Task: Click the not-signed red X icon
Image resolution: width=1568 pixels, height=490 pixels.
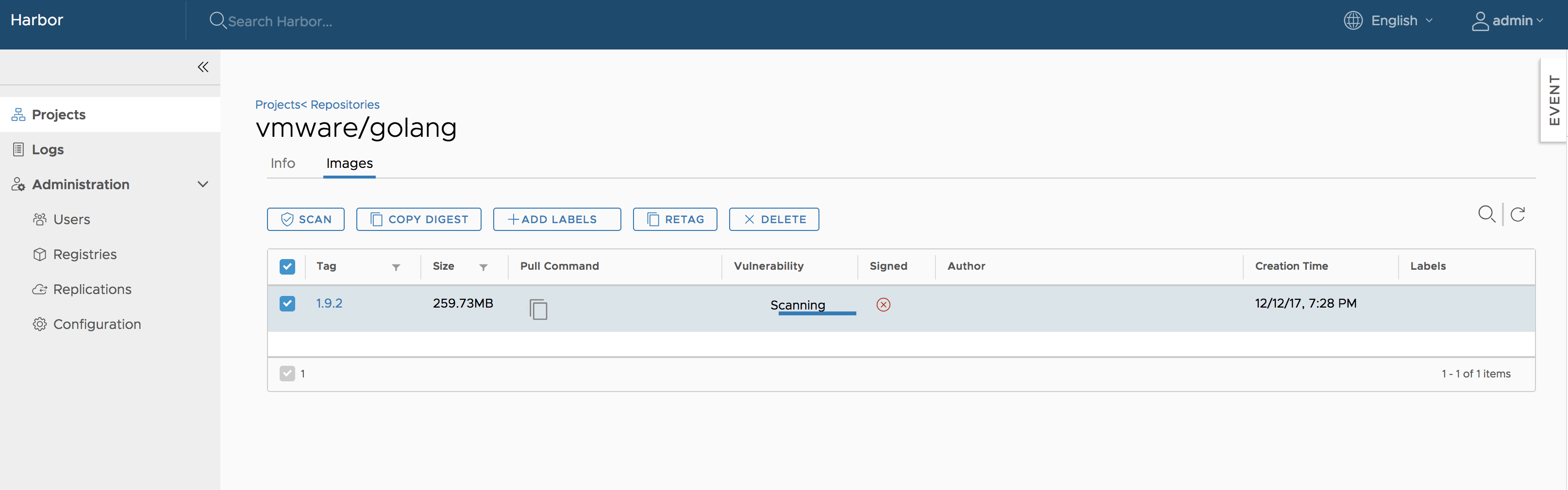Action: tap(883, 304)
